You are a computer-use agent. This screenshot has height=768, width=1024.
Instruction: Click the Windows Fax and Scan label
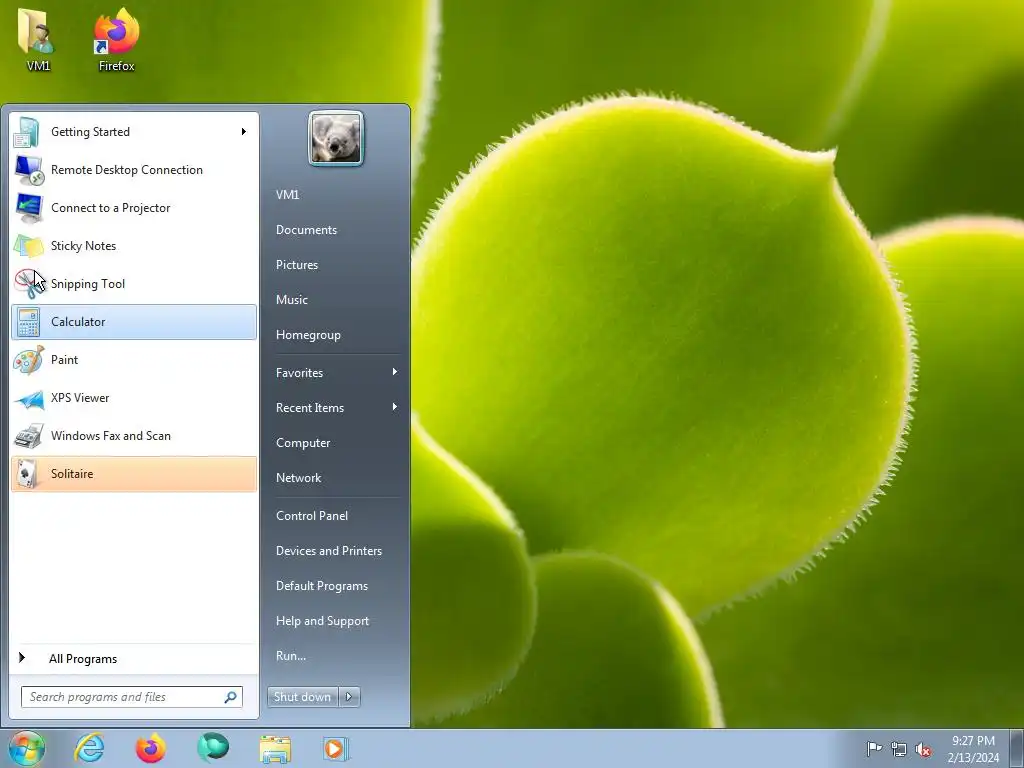(x=111, y=436)
